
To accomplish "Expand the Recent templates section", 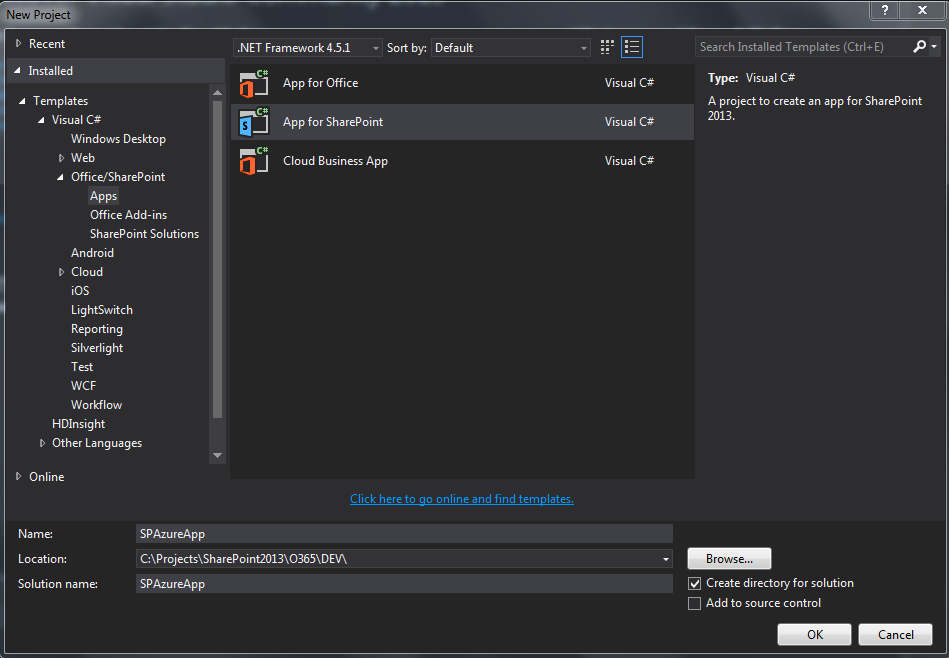I will click(18, 43).
